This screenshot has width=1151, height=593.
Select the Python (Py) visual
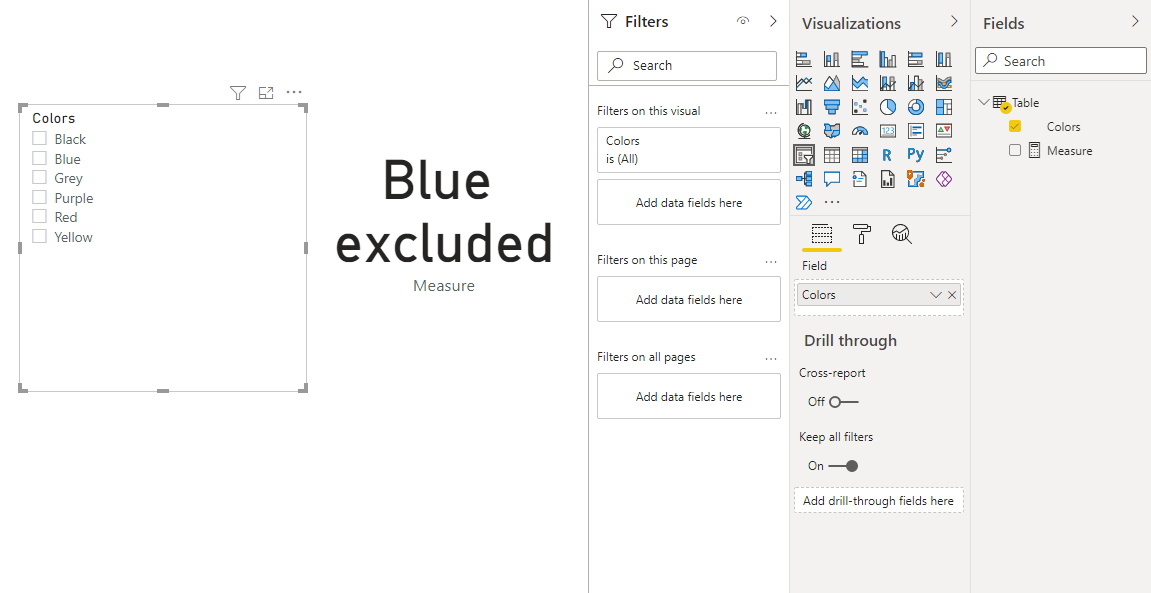[915, 155]
